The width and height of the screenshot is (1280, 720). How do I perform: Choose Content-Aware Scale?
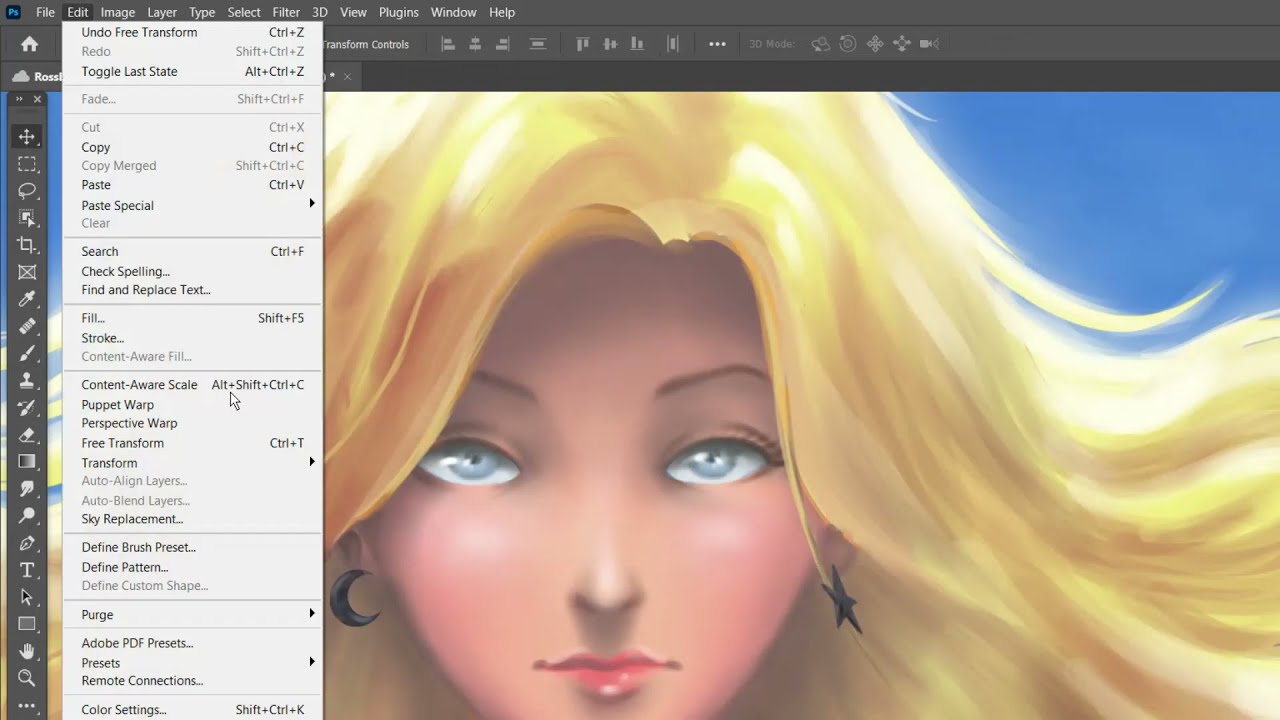193,385
